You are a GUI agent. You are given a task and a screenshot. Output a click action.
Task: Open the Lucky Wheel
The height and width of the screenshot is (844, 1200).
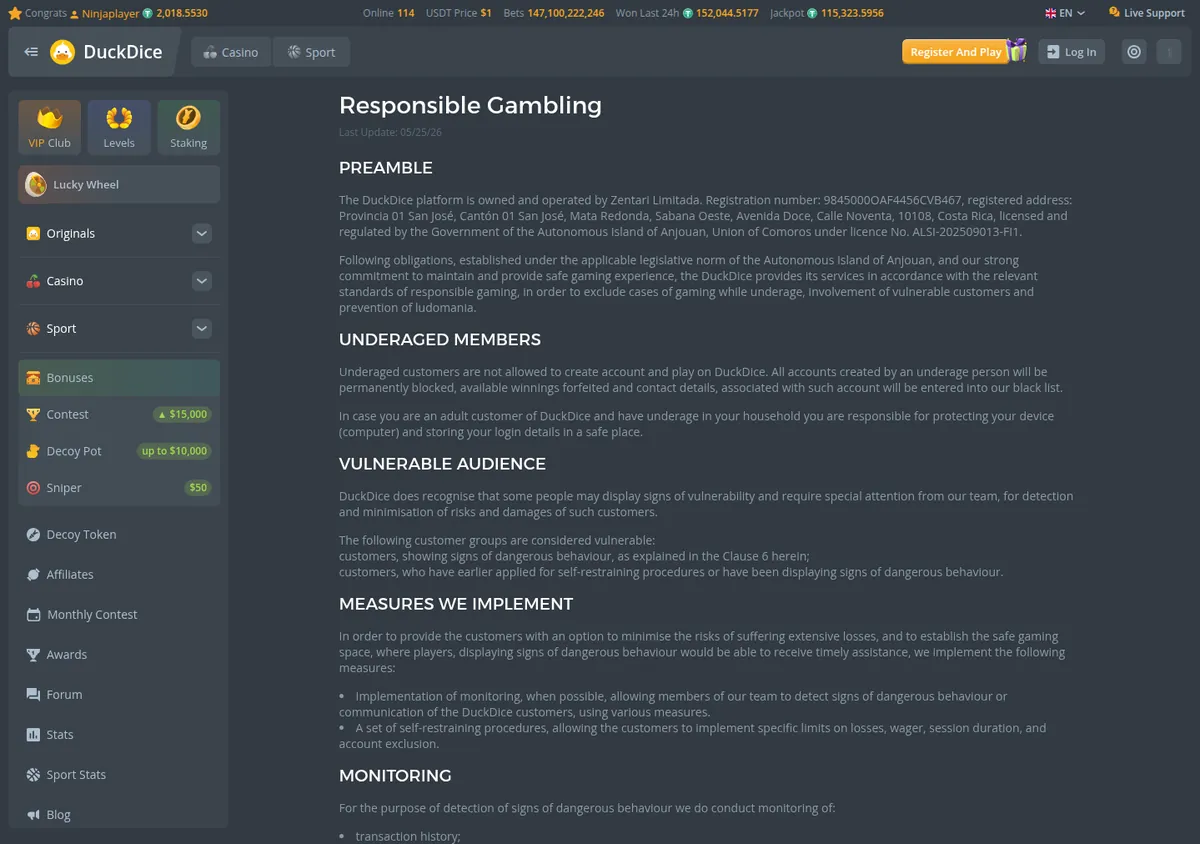click(119, 184)
